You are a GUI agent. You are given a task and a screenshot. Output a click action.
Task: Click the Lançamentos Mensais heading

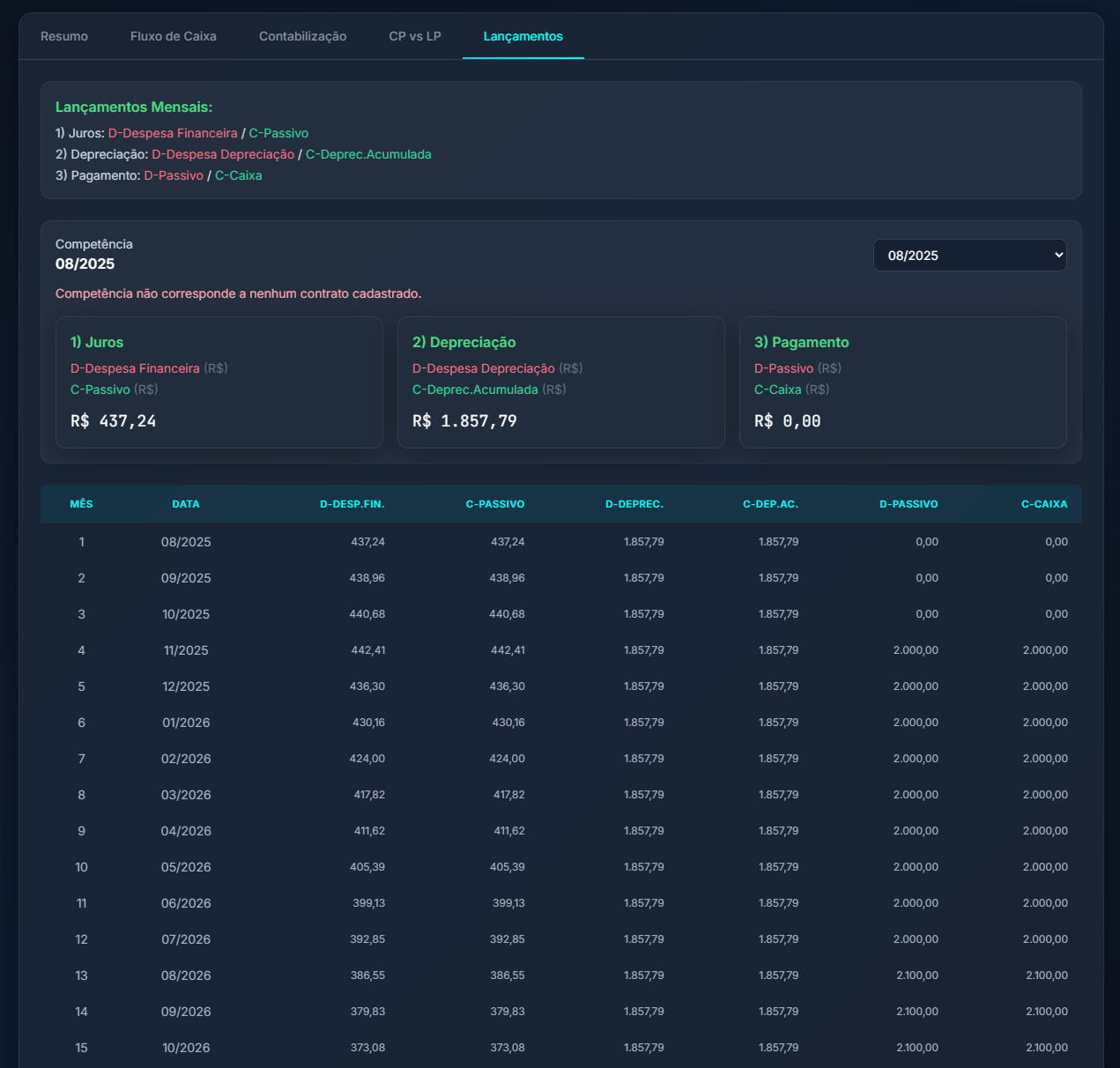[134, 108]
